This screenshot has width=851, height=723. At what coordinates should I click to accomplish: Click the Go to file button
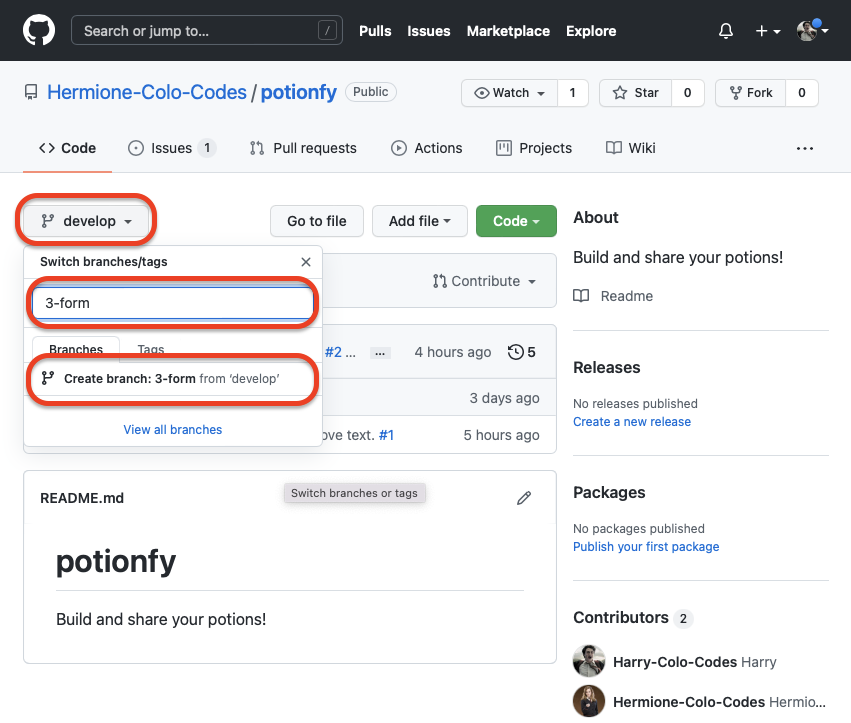point(317,221)
